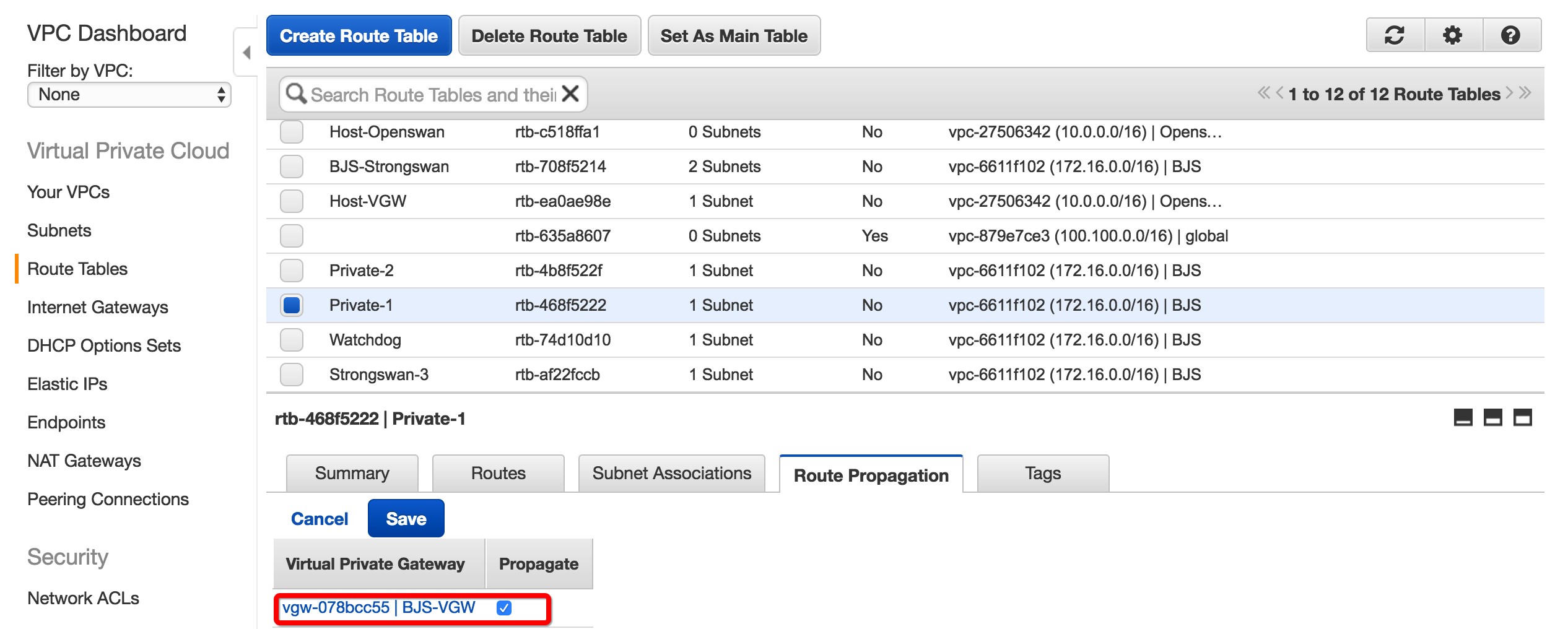Image resolution: width=1568 pixels, height=629 pixels.
Task: Minimize the details pane to the bottom
Action: tap(1463, 418)
